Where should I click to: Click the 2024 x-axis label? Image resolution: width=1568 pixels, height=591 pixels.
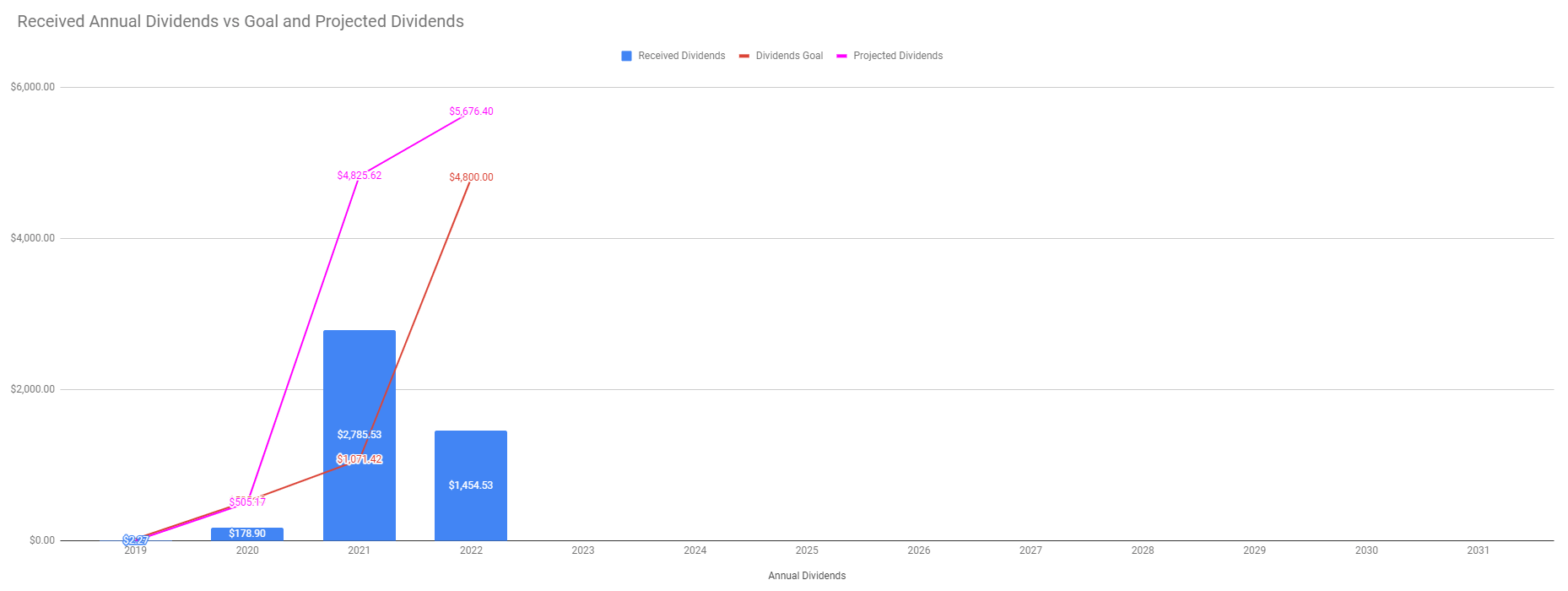pyautogui.click(x=695, y=550)
